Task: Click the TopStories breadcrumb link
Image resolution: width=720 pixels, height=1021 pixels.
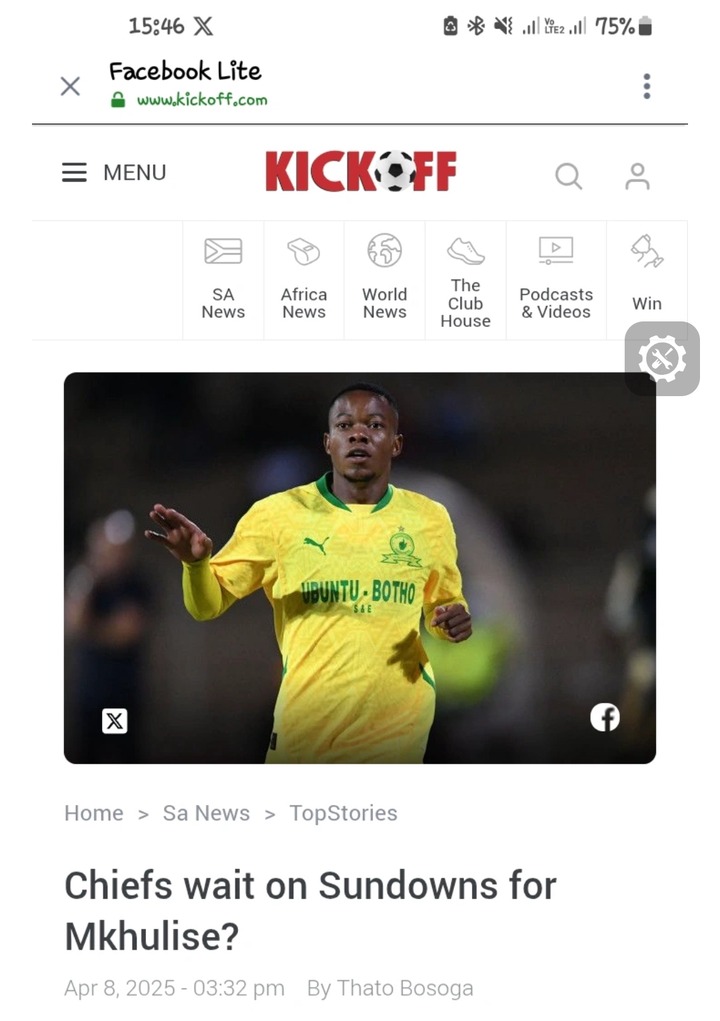Action: click(343, 814)
